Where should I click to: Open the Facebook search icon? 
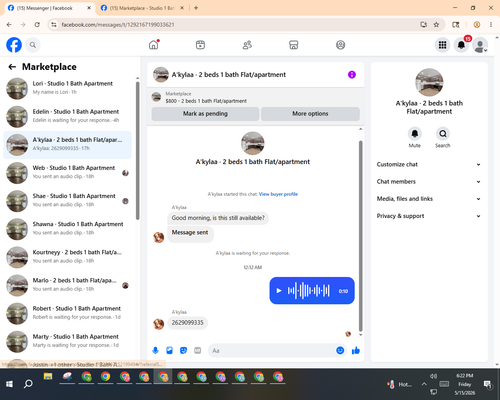pyautogui.click(x=33, y=45)
